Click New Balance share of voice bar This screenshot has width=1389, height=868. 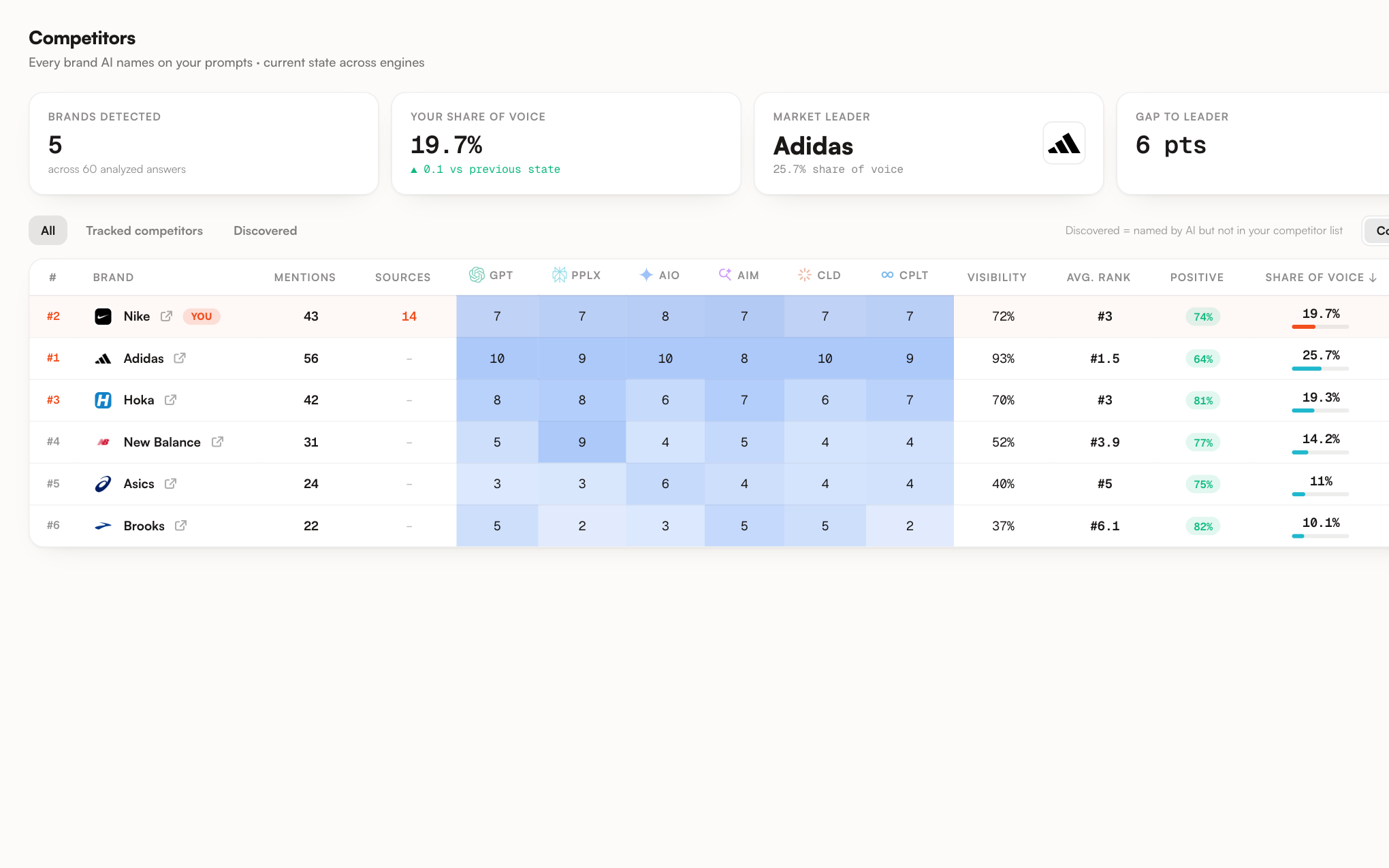point(1320,452)
